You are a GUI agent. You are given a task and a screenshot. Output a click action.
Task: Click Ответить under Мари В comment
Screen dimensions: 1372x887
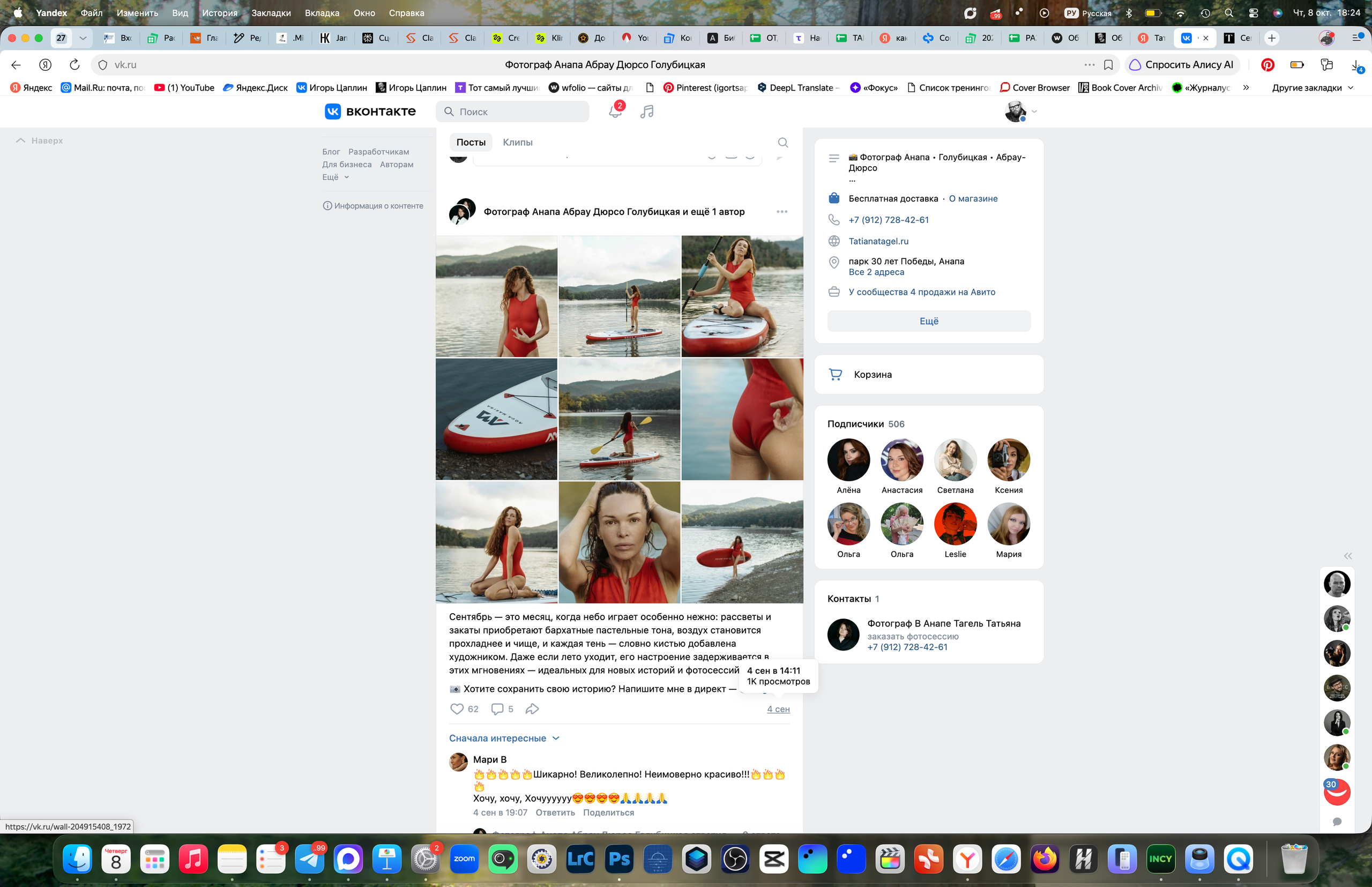point(555,812)
